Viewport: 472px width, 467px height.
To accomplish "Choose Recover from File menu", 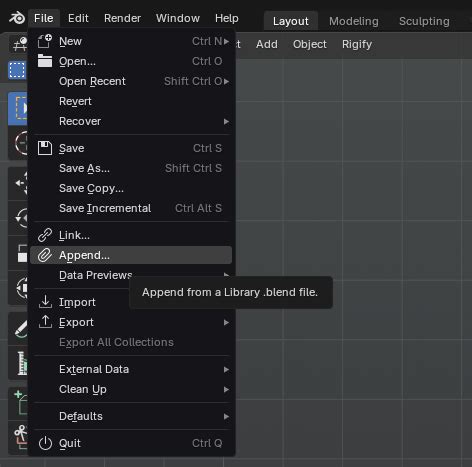I will coord(131,121).
